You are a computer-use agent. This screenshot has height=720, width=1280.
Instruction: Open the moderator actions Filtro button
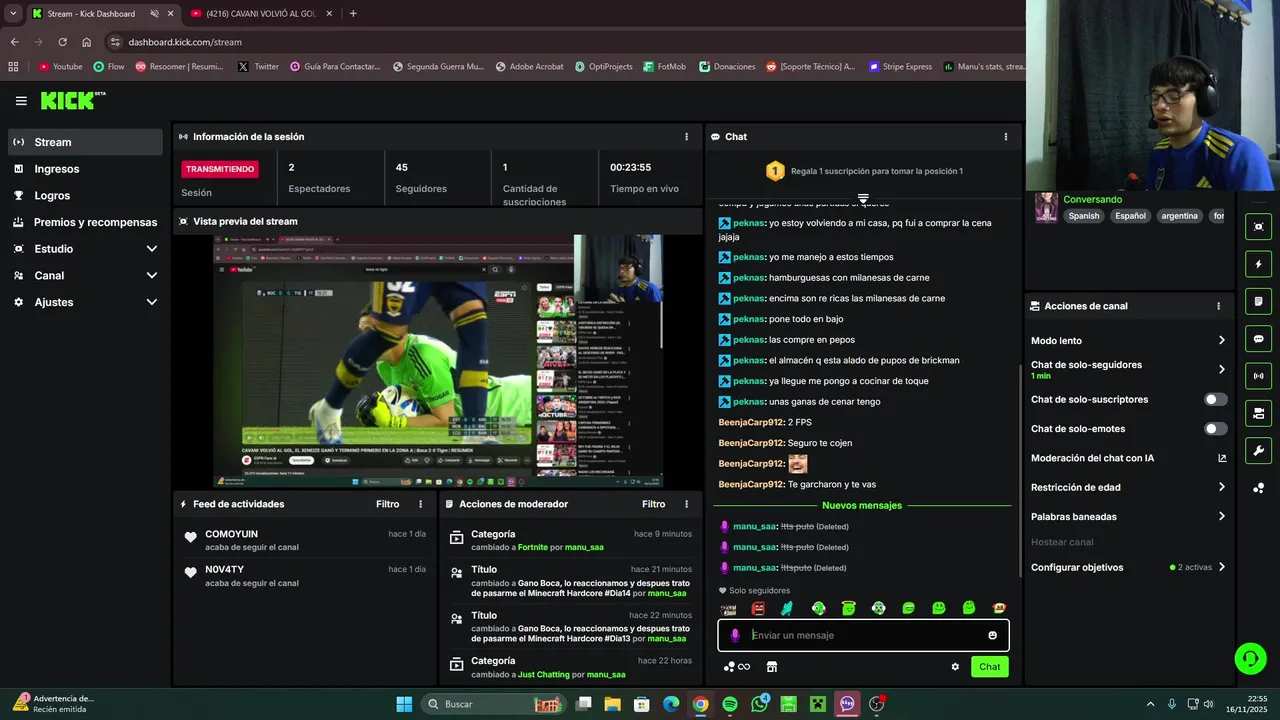coord(653,504)
